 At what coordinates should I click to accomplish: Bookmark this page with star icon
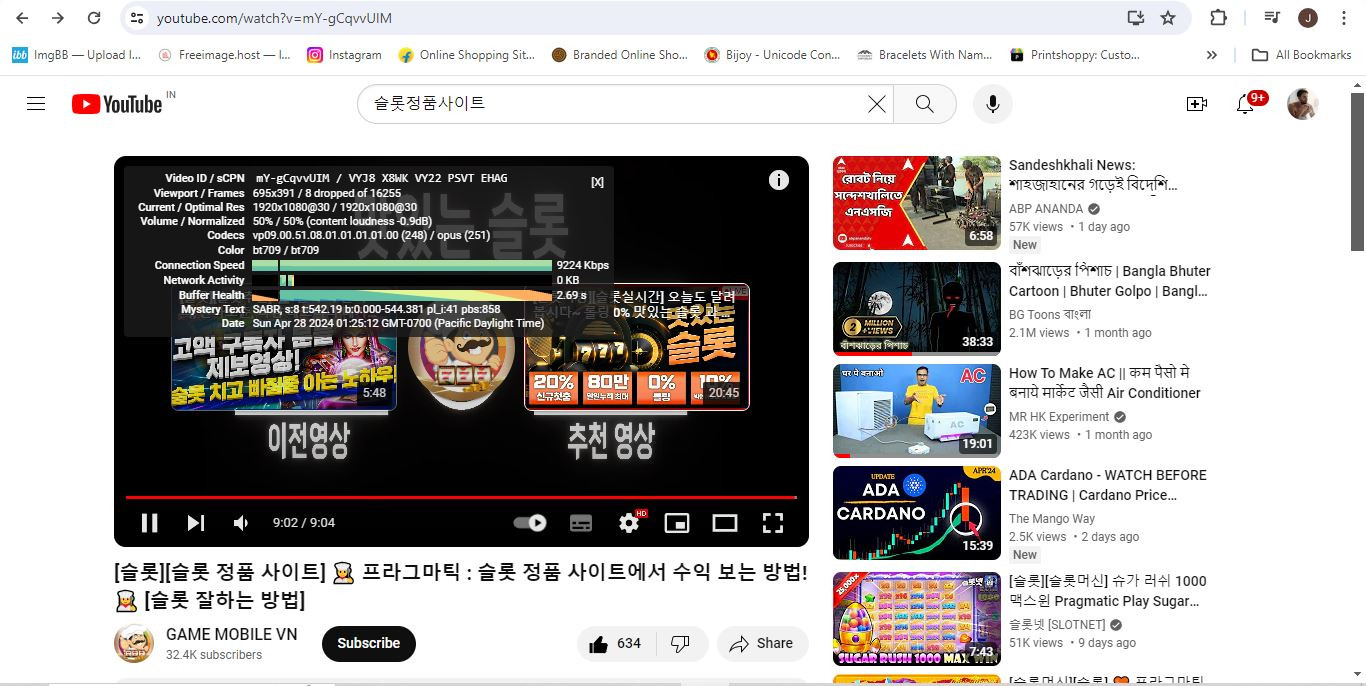pyautogui.click(x=1168, y=18)
